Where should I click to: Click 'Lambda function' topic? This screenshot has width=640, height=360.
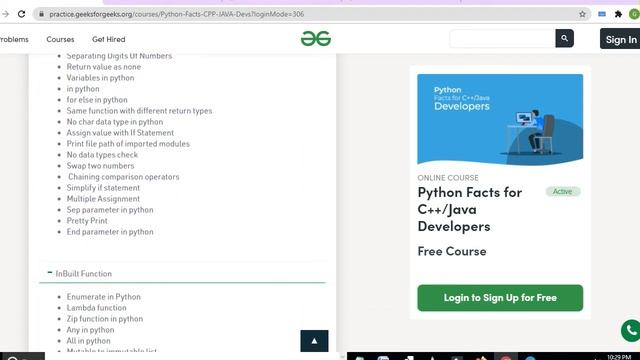tap(97, 308)
